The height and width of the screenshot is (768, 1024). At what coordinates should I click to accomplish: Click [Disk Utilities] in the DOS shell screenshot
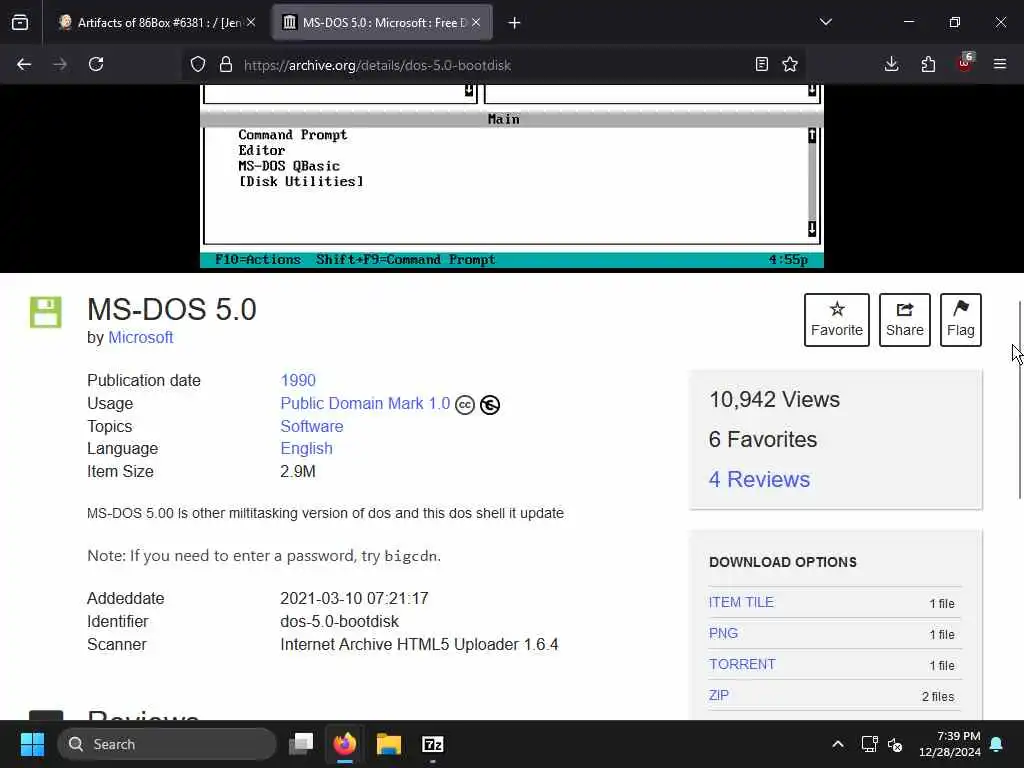300,182
